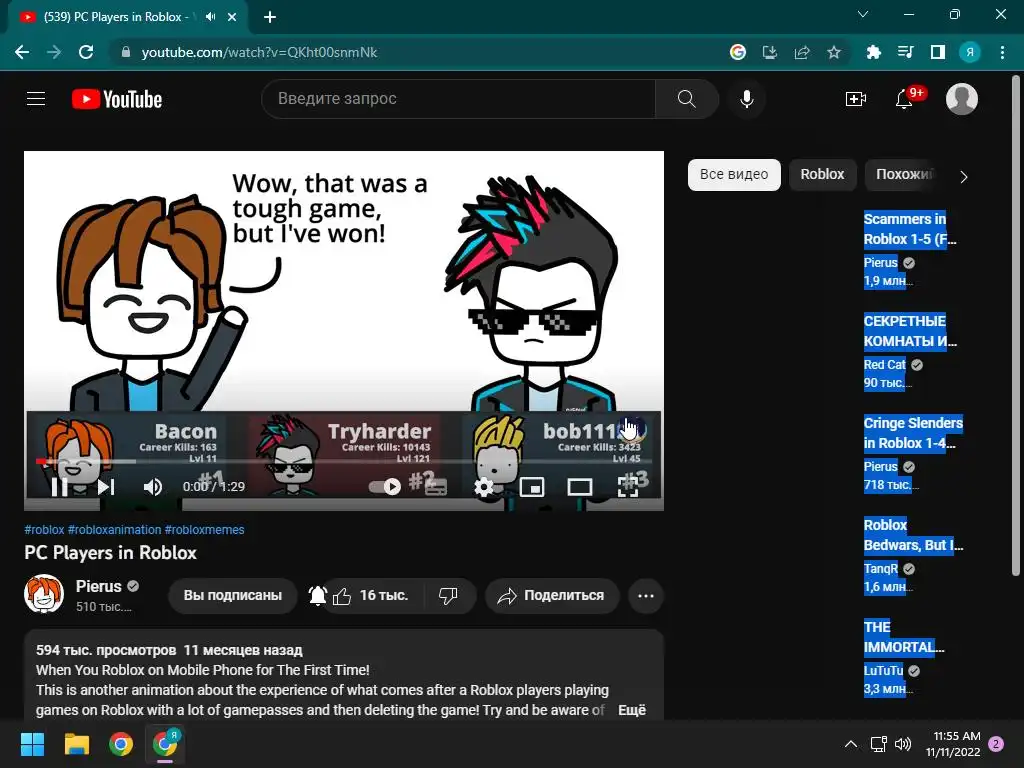Screen dimensions: 1024x768
Task: Show hidden tray icons chevron
Action: [x=851, y=744]
